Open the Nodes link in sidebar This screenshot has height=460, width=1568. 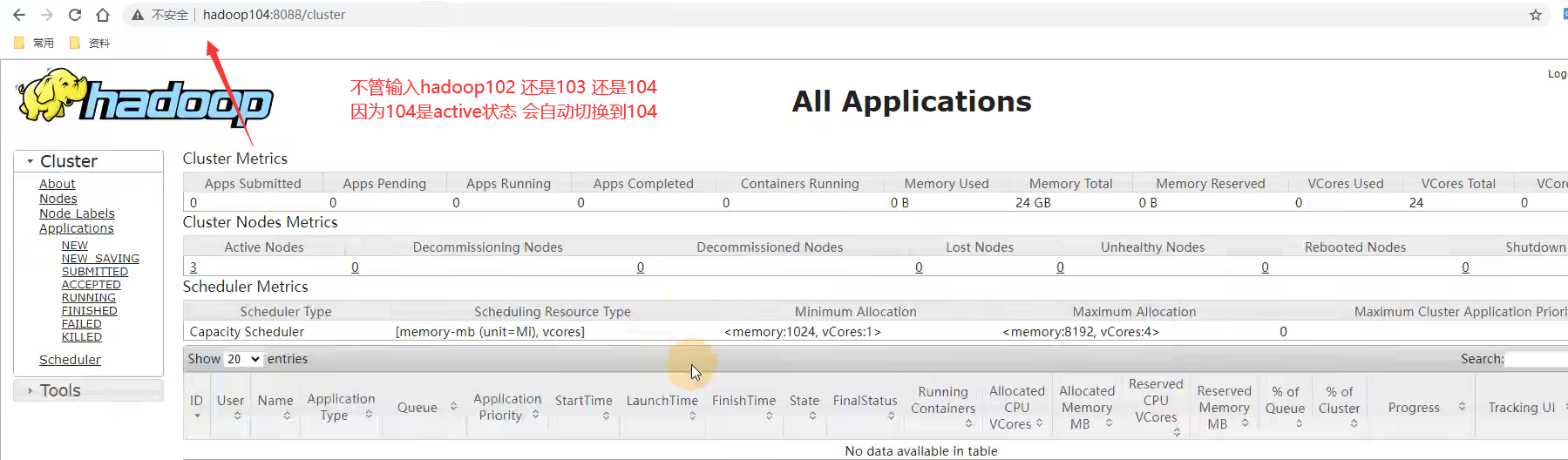pos(58,199)
